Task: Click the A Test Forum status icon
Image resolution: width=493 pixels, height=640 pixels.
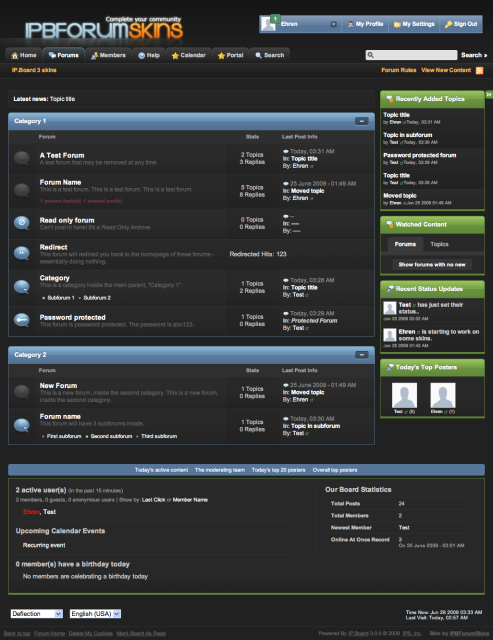Action: tap(22, 158)
